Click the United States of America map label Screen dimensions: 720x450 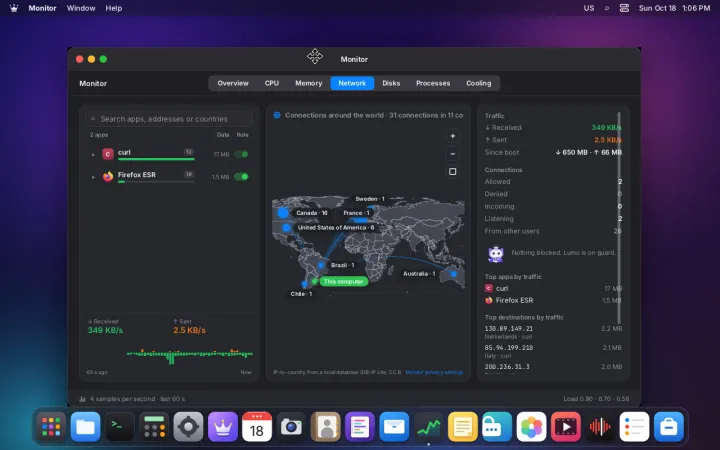[x=336, y=227]
